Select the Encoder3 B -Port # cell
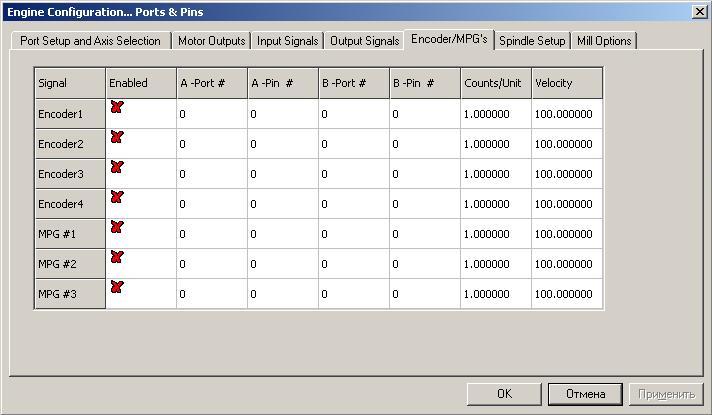The image size is (712, 415). [x=354, y=174]
